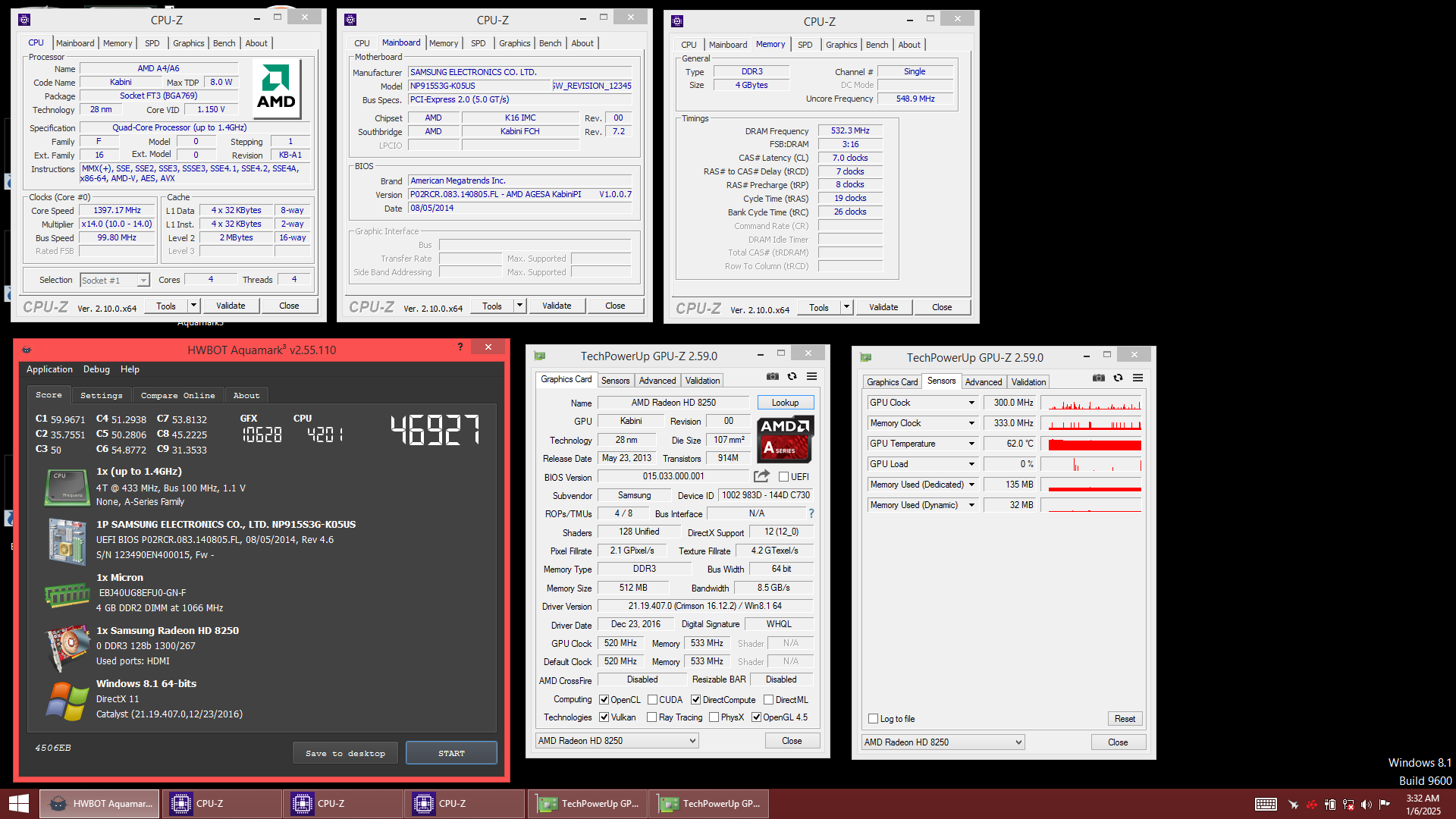Click second TechPowerUp GPU-Z taskbar button
The height and width of the screenshot is (819, 1456).
click(x=709, y=804)
